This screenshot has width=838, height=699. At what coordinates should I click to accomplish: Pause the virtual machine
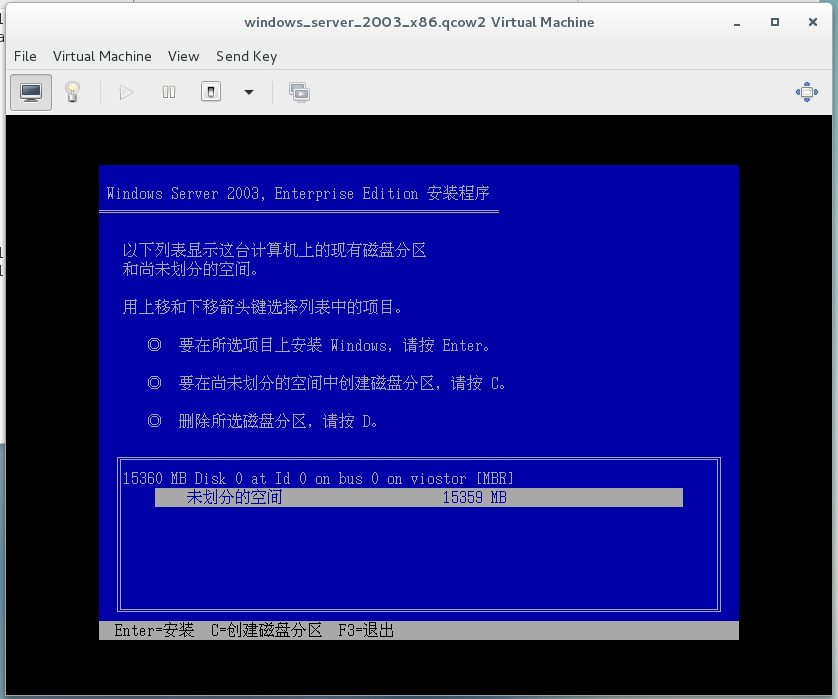click(169, 92)
